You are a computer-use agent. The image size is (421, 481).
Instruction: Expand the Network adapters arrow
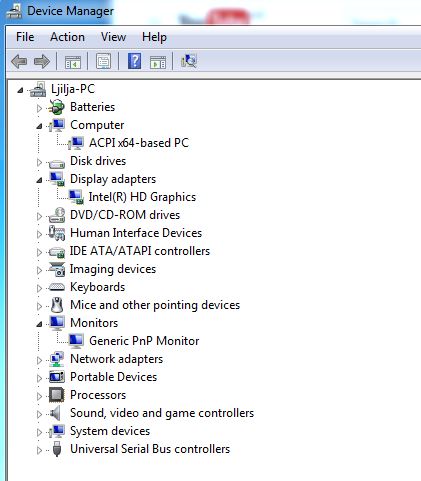tap(39, 360)
